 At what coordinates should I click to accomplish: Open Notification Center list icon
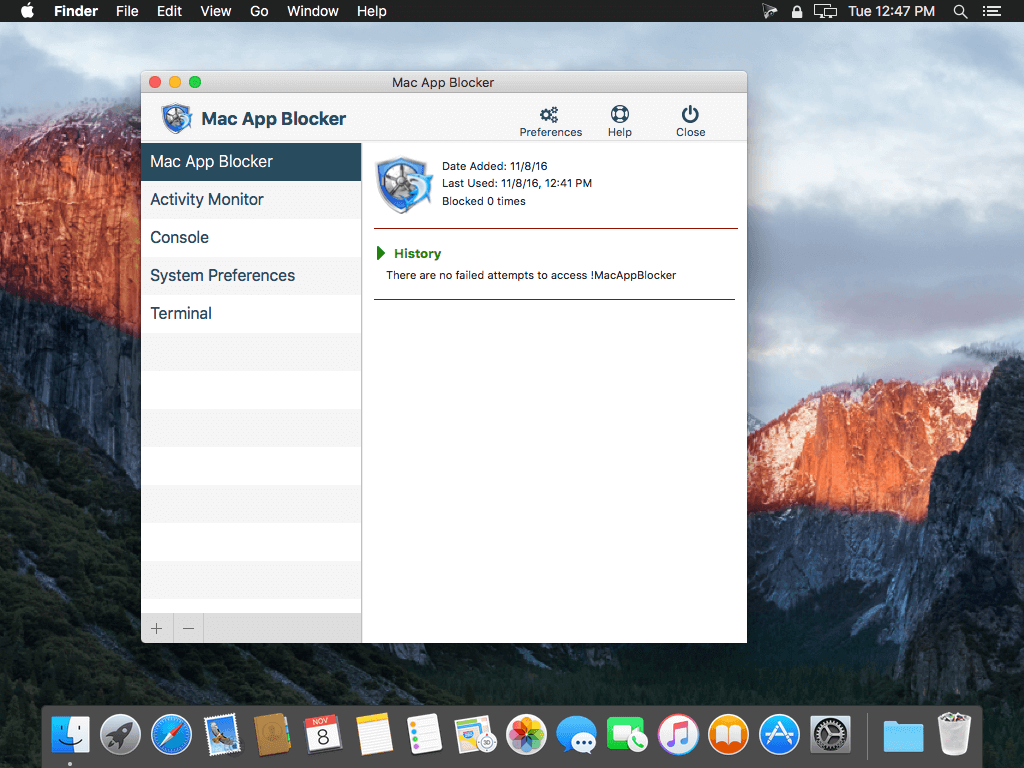pos(991,11)
